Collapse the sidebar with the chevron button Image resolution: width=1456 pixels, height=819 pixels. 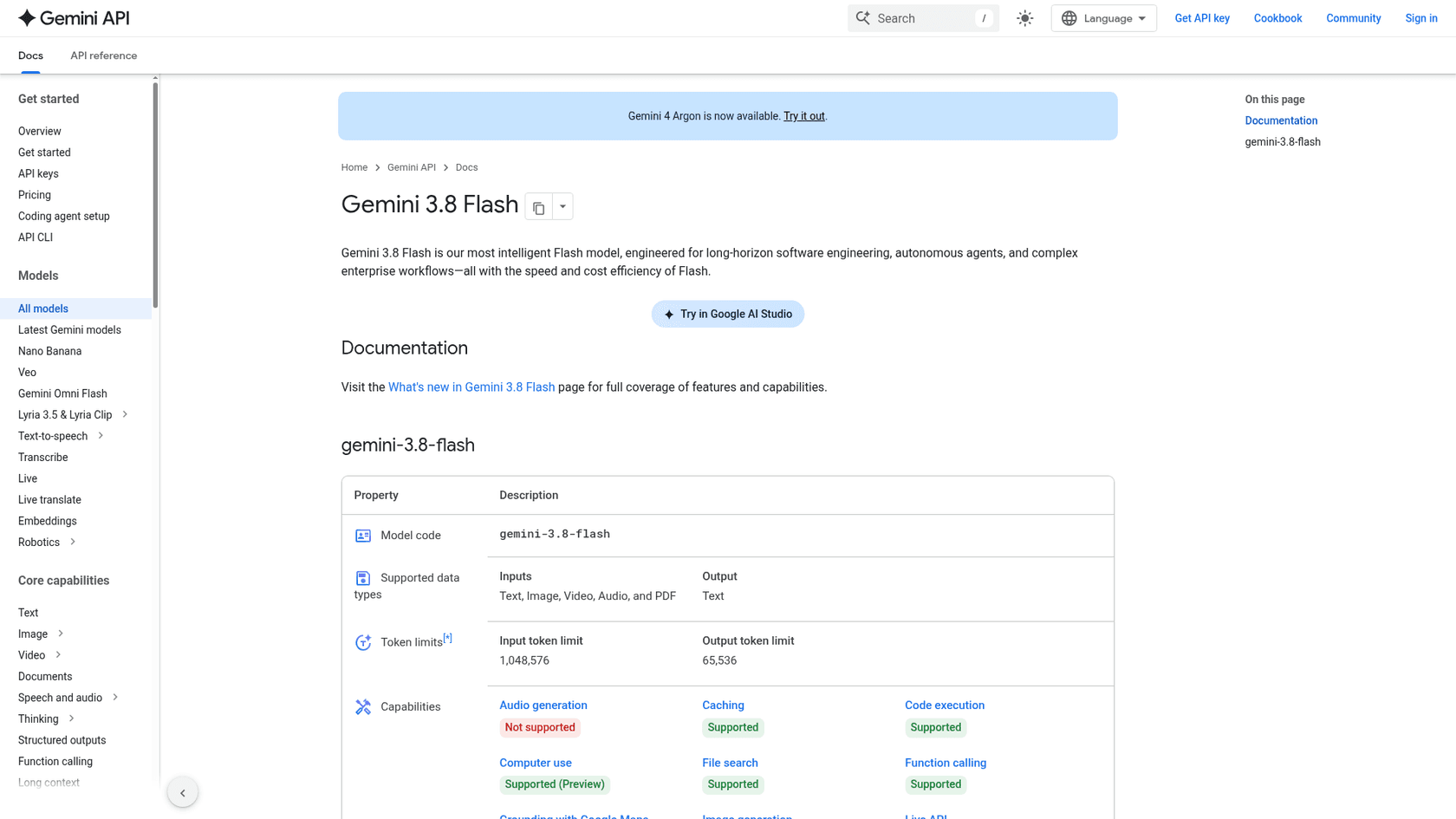coord(183,792)
